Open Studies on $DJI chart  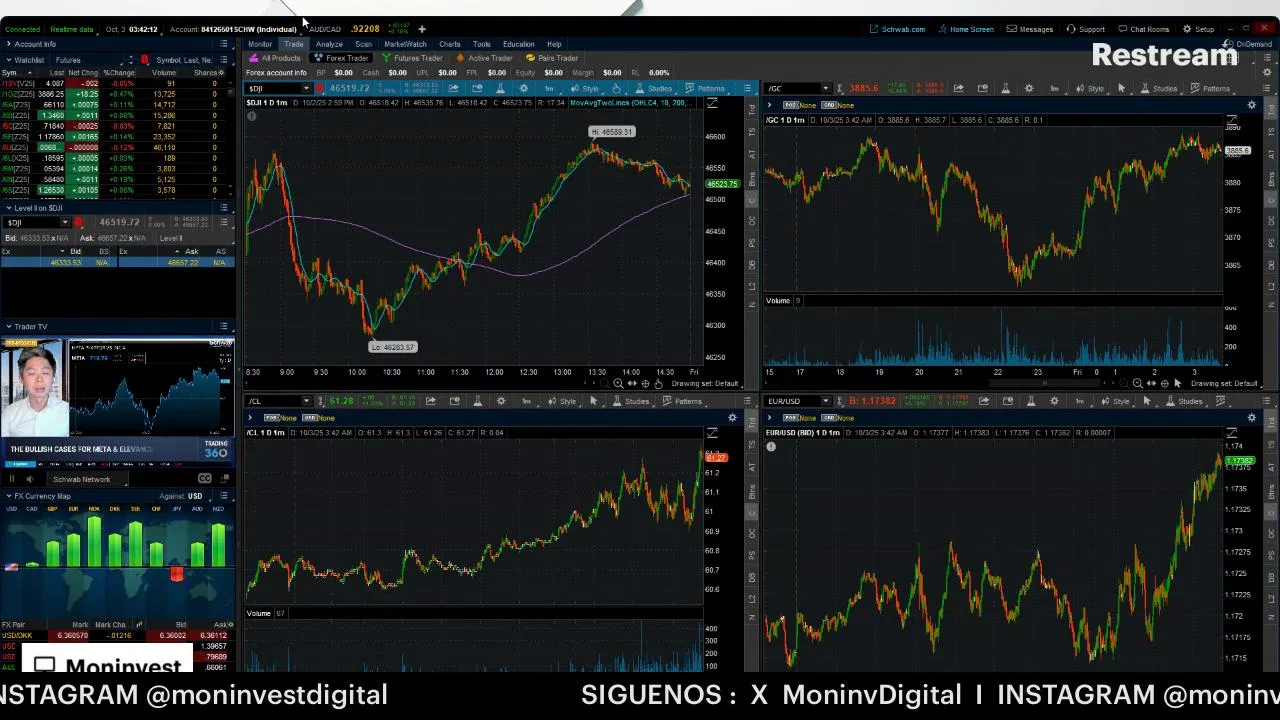coord(654,88)
